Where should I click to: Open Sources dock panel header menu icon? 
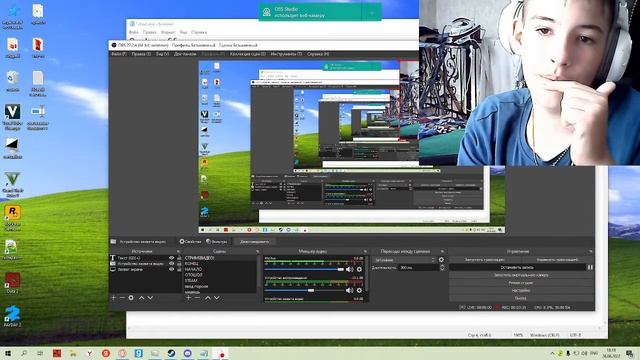pyautogui.click(x=178, y=251)
